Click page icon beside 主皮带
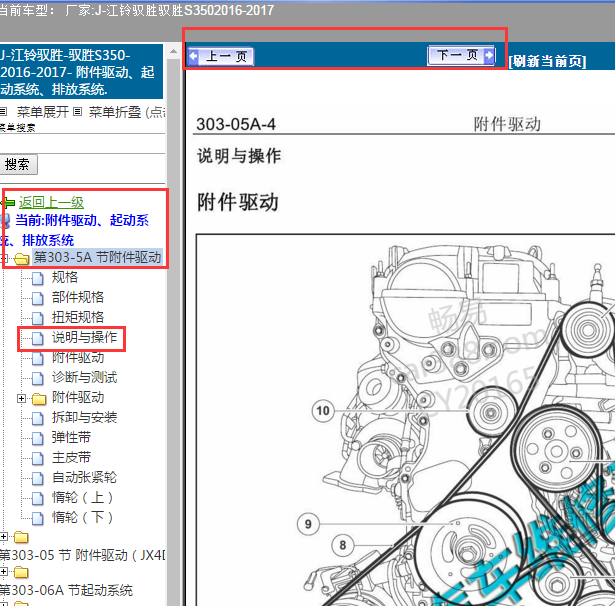 38,459
